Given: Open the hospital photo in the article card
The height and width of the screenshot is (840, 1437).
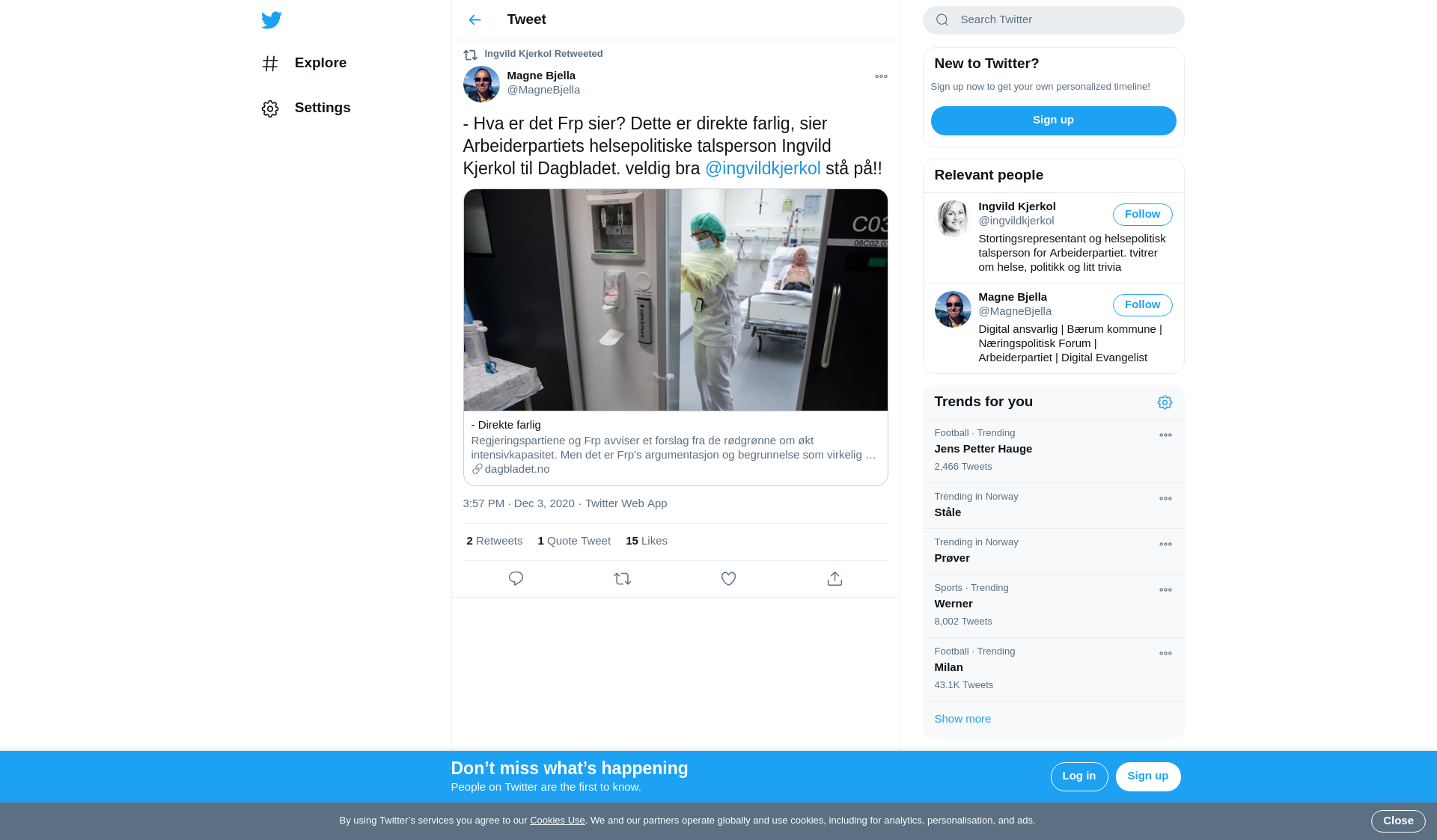Looking at the screenshot, I should pyautogui.click(x=675, y=300).
